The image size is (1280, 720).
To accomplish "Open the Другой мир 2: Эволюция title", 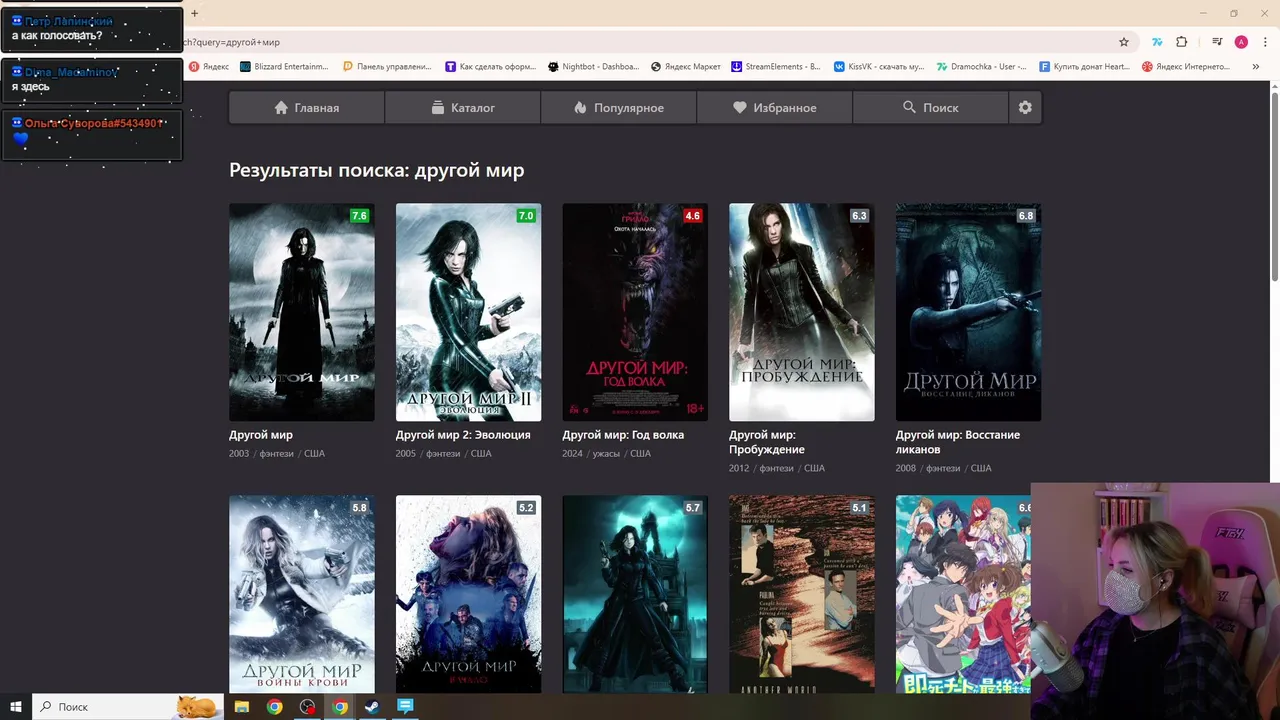I will pyautogui.click(x=463, y=435).
